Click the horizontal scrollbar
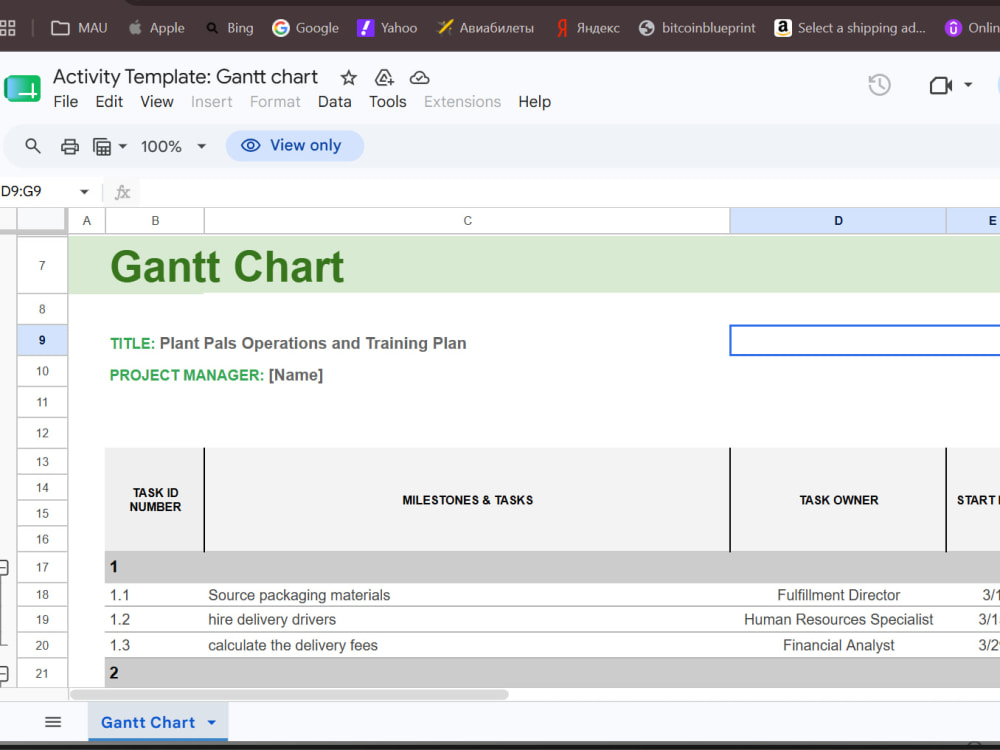 [290, 695]
